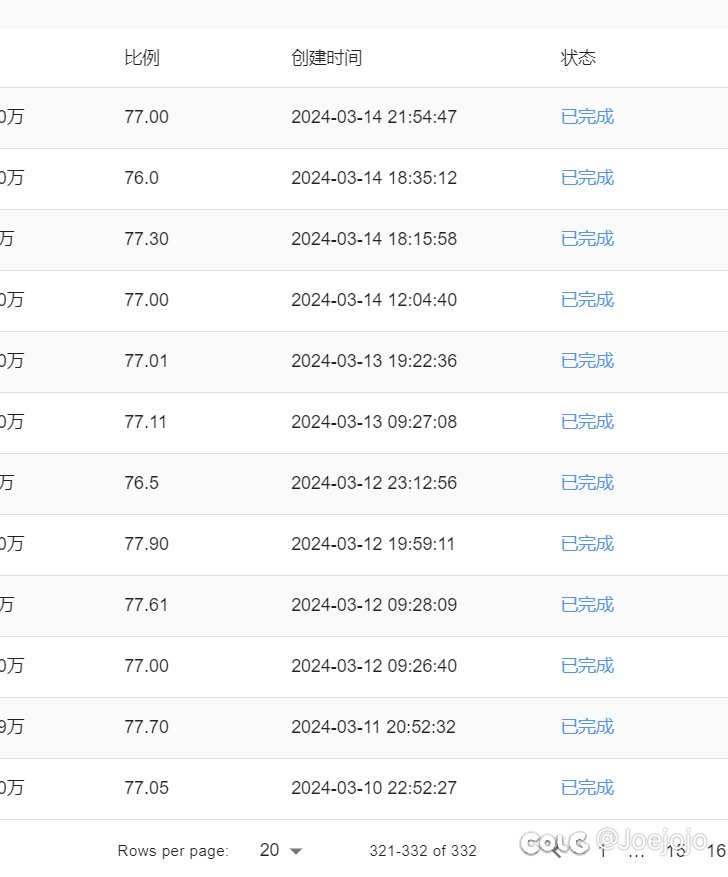Open 已完成 status for 2024-03-14 12:04:40 row
This screenshot has height=877, width=728.
[x=587, y=300]
